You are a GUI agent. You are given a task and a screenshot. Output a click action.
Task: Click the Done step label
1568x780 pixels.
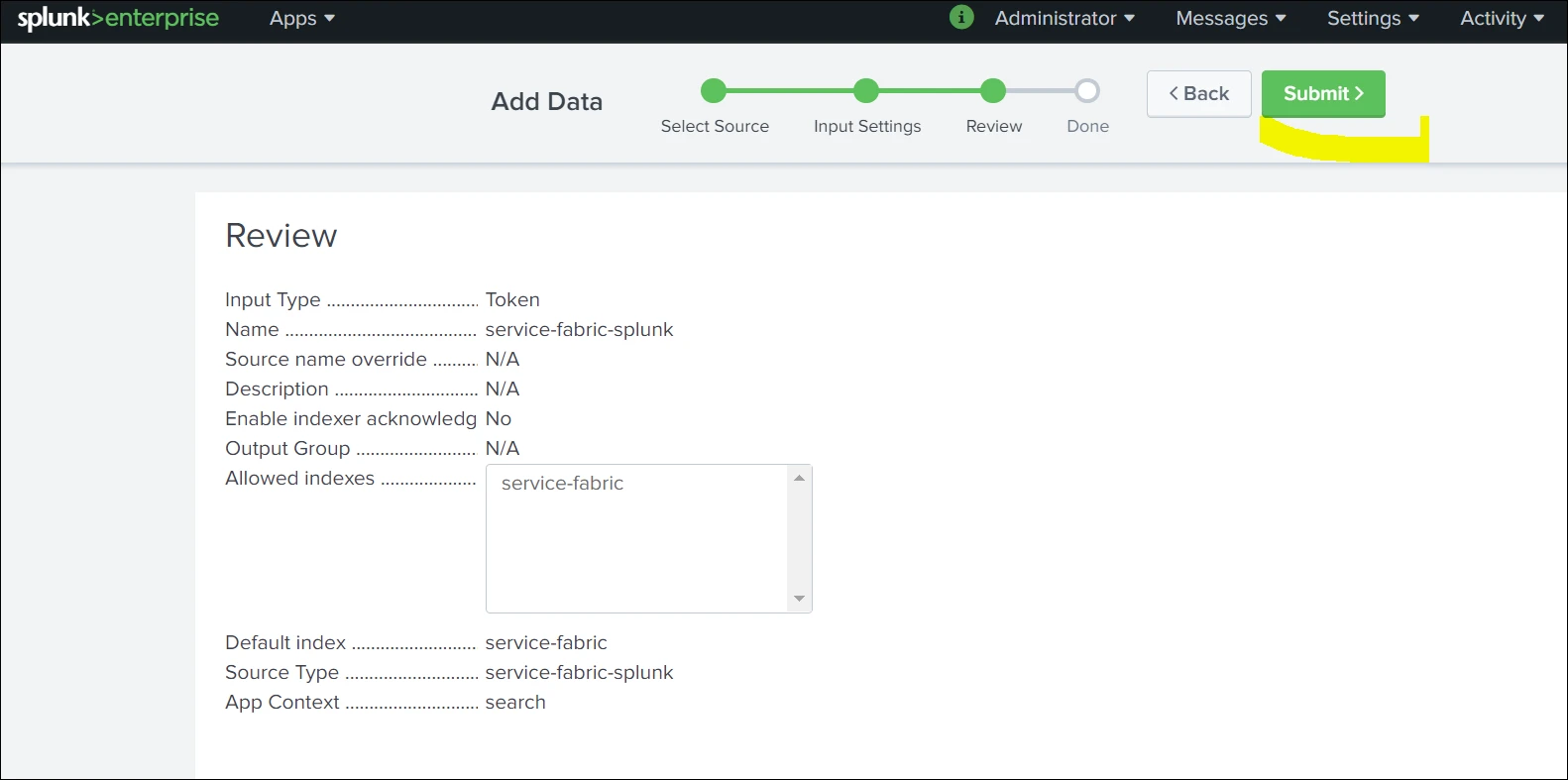[1087, 126]
